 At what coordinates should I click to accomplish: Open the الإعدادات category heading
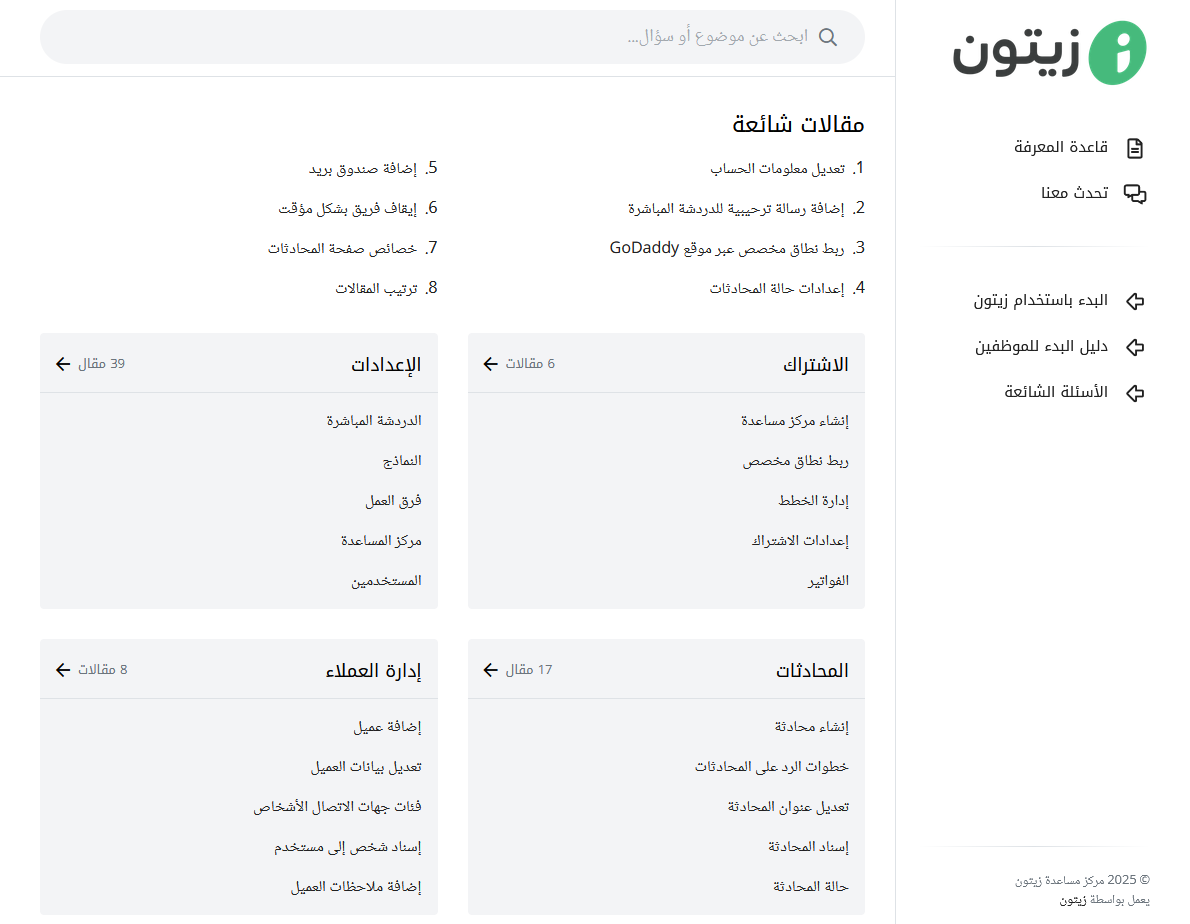coord(386,365)
